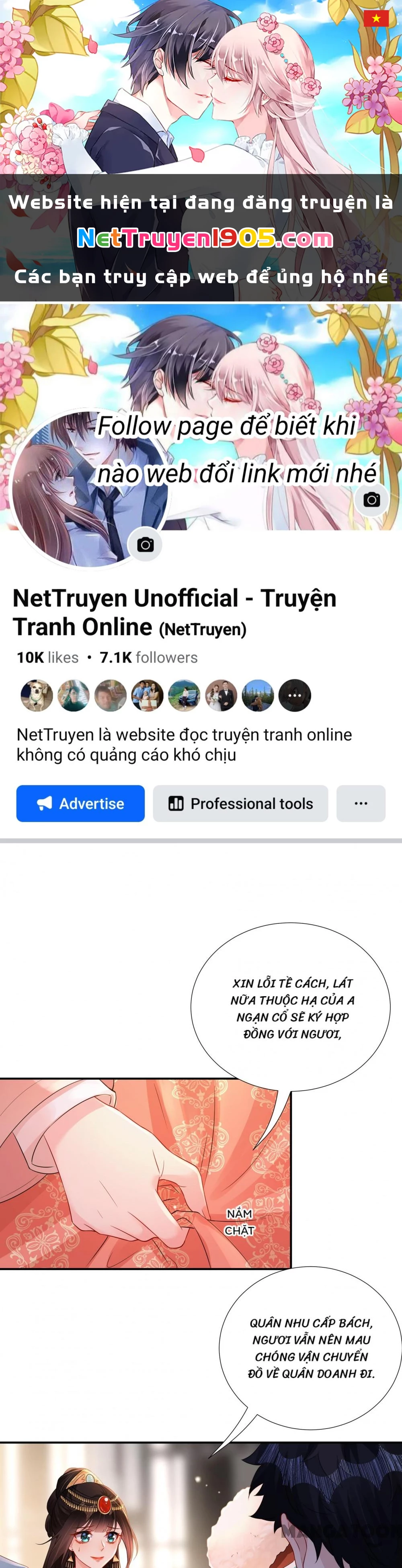
Task: Click the Professional tools chart icon
Action: 176,803
